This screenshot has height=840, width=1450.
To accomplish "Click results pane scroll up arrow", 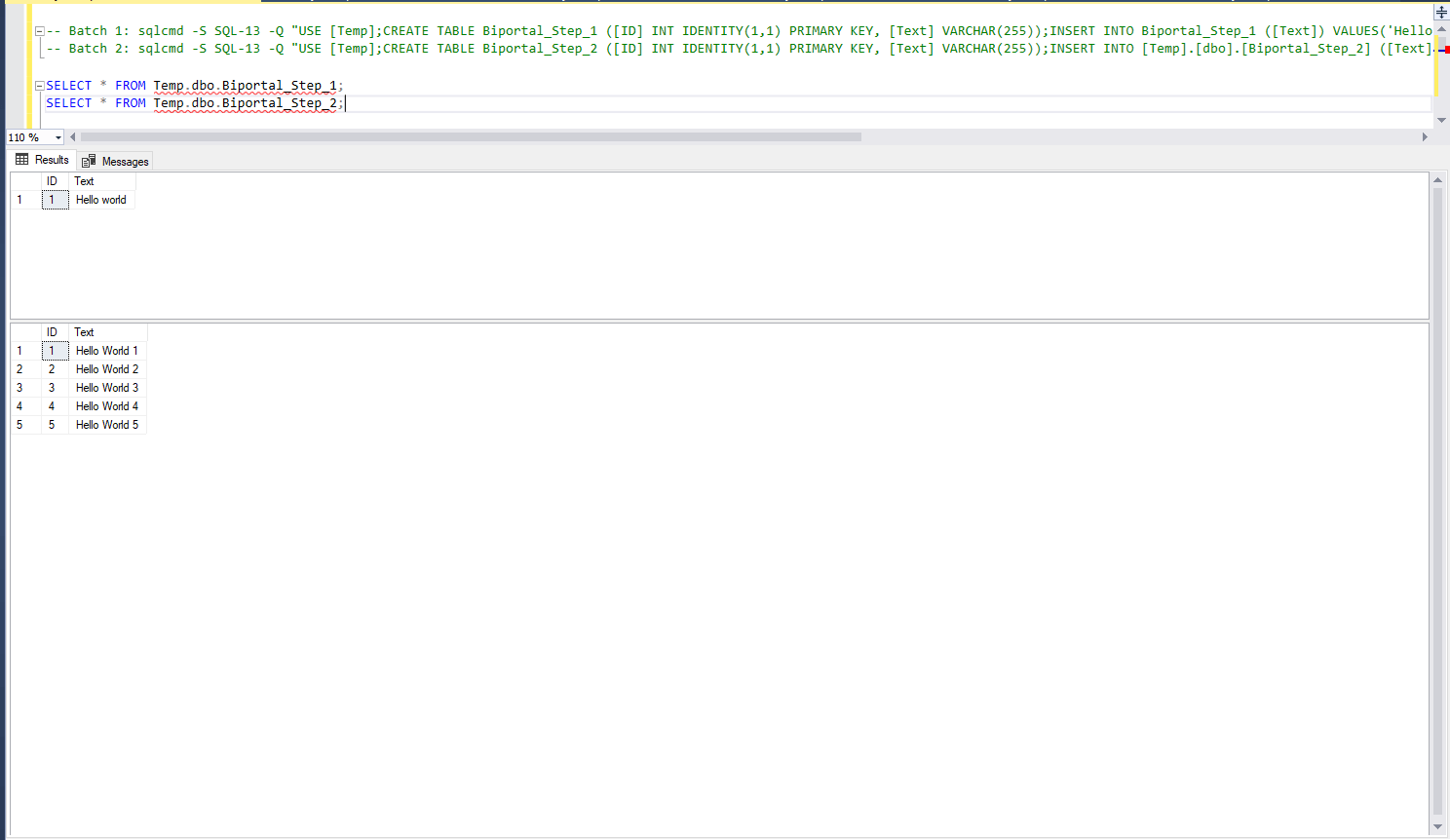I will (1437, 180).
